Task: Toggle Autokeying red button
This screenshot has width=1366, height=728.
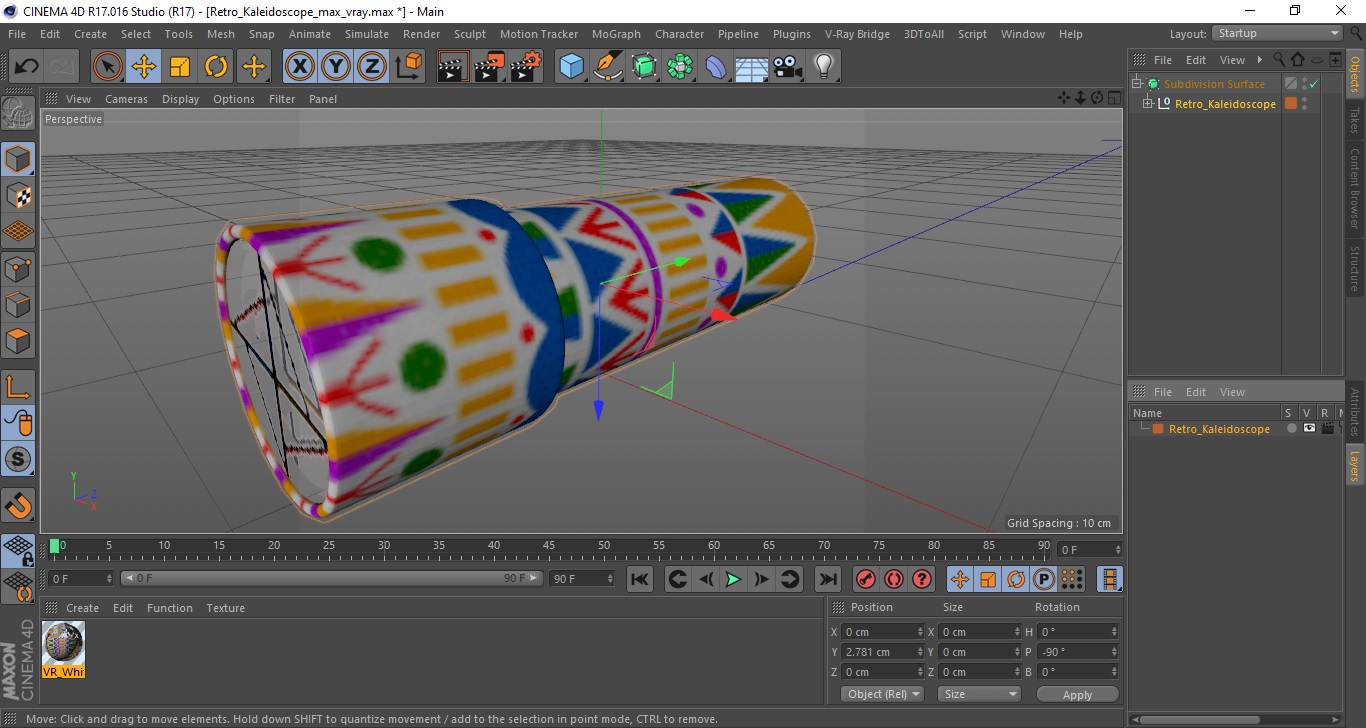Action: (894, 579)
